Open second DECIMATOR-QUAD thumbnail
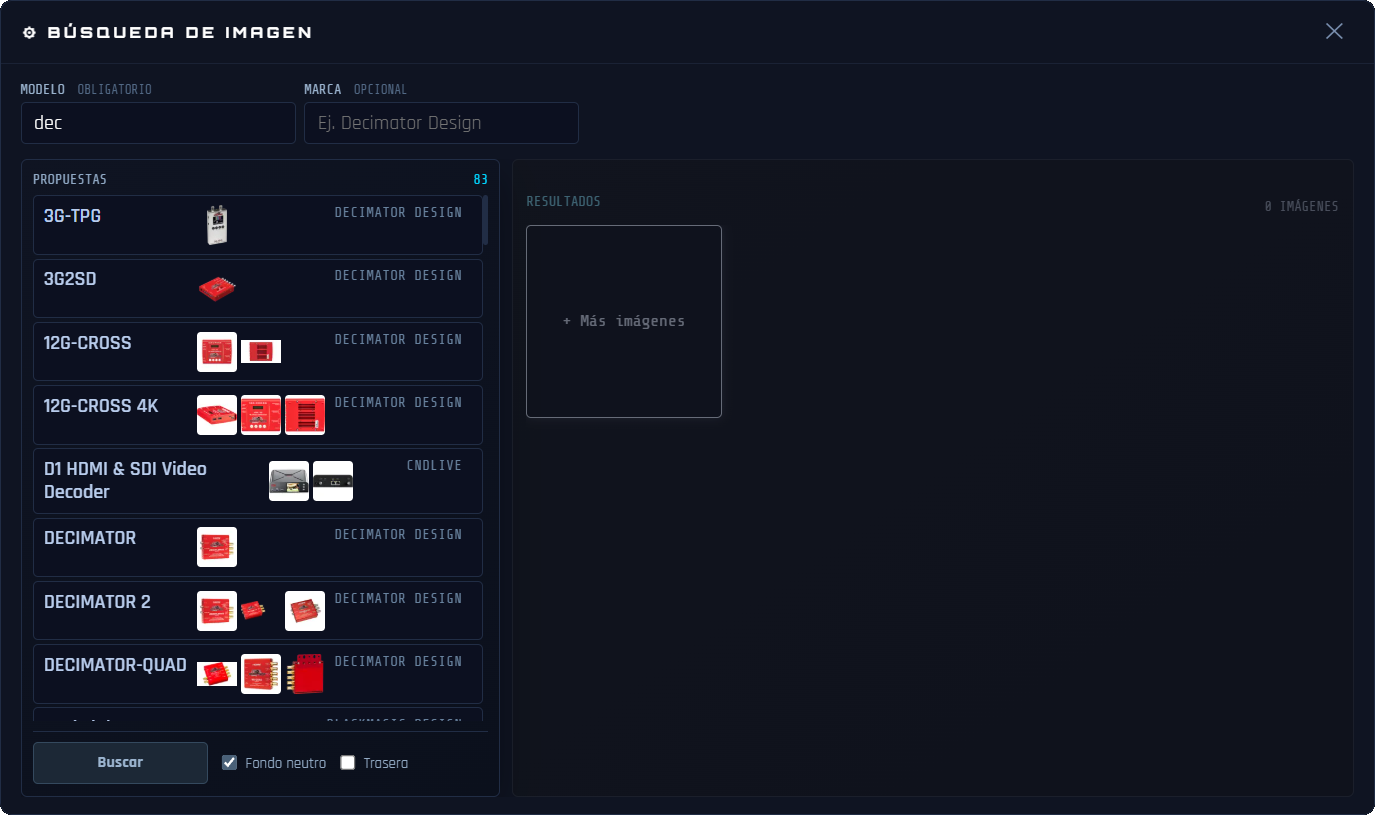The width and height of the screenshot is (1375, 815). click(261, 674)
